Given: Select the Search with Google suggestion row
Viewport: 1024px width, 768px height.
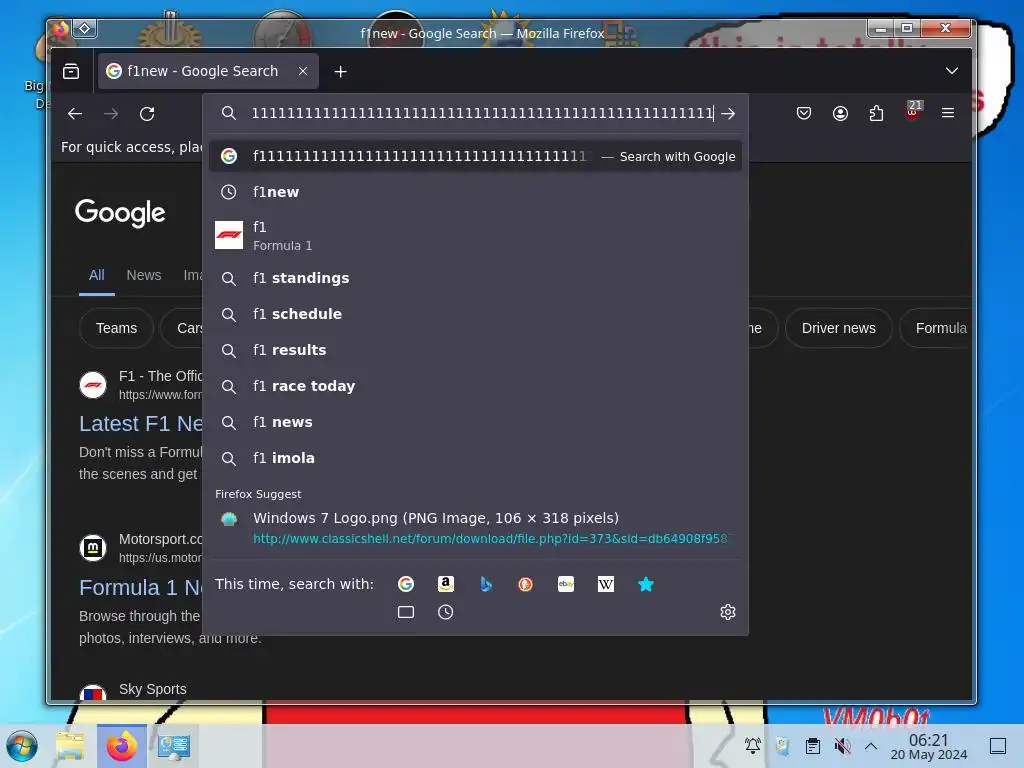Looking at the screenshot, I should pos(475,156).
